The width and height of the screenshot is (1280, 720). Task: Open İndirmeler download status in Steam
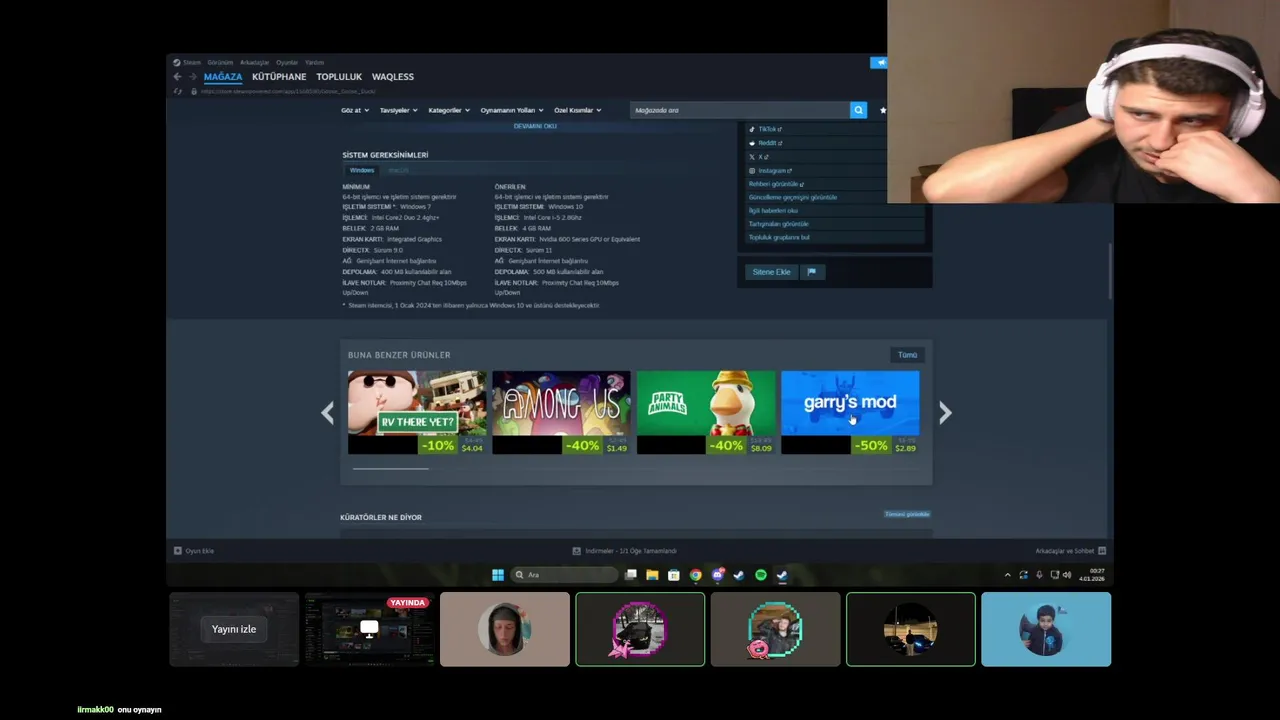[625, 551]
